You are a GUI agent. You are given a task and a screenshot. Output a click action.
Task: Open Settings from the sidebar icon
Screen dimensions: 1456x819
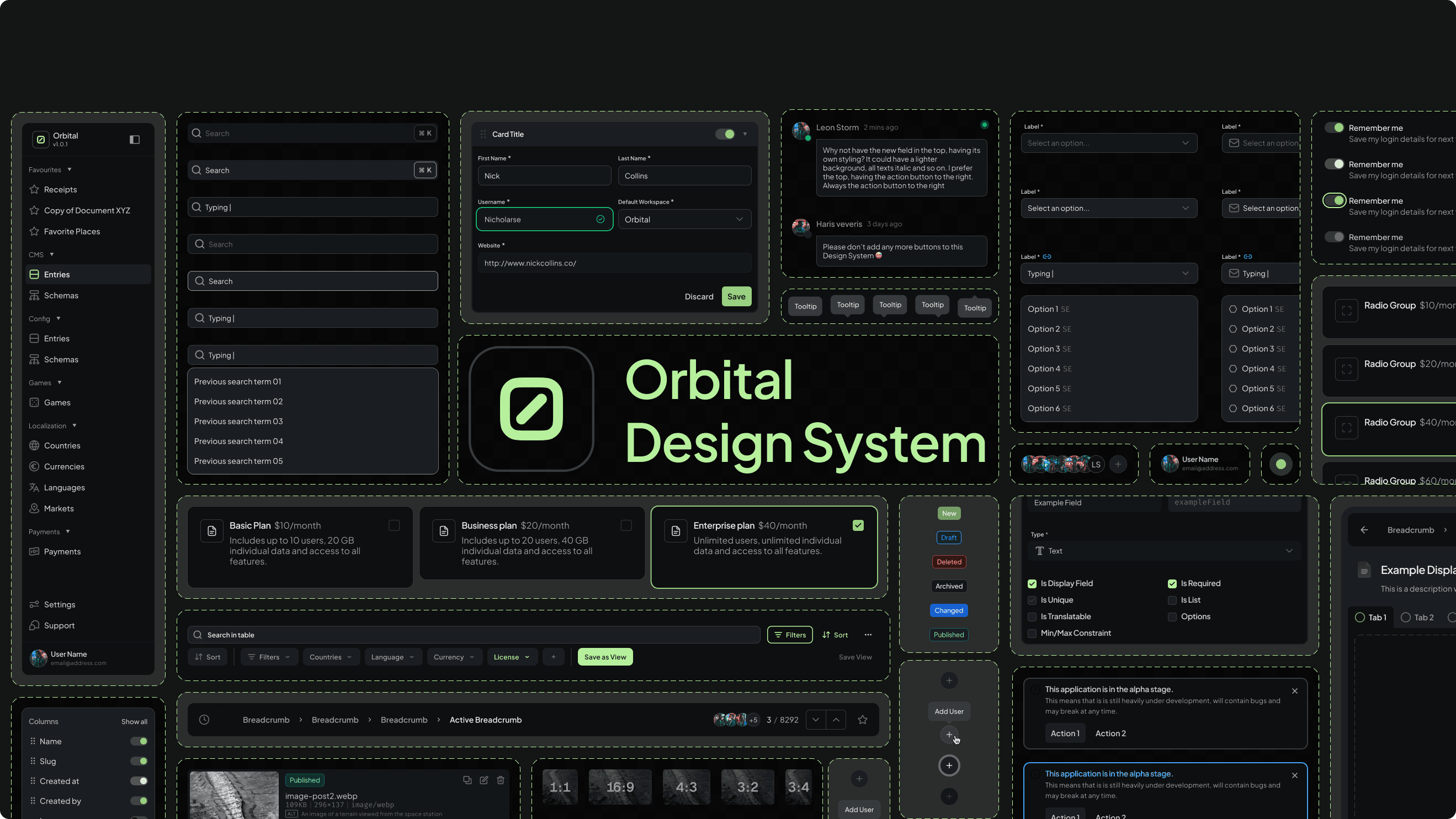[x=35, y=604]
